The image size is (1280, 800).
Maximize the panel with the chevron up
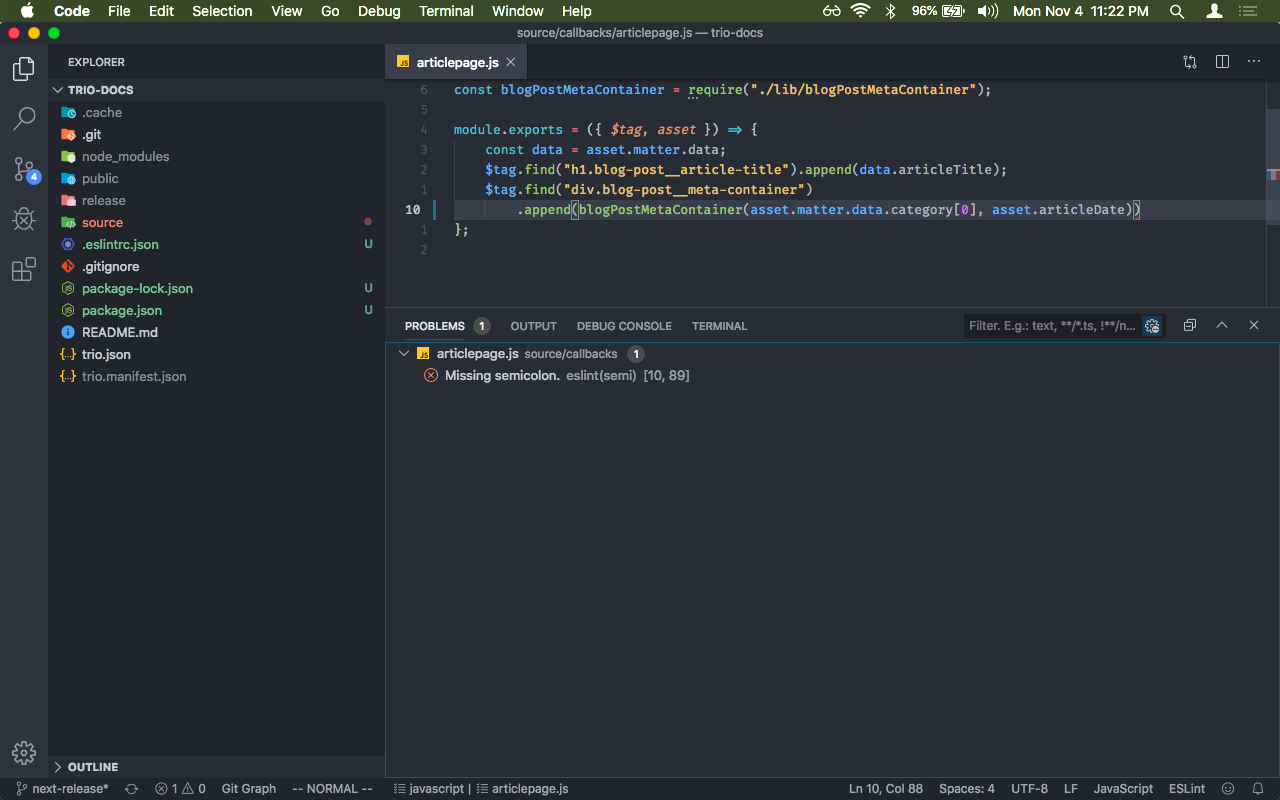1222,326
